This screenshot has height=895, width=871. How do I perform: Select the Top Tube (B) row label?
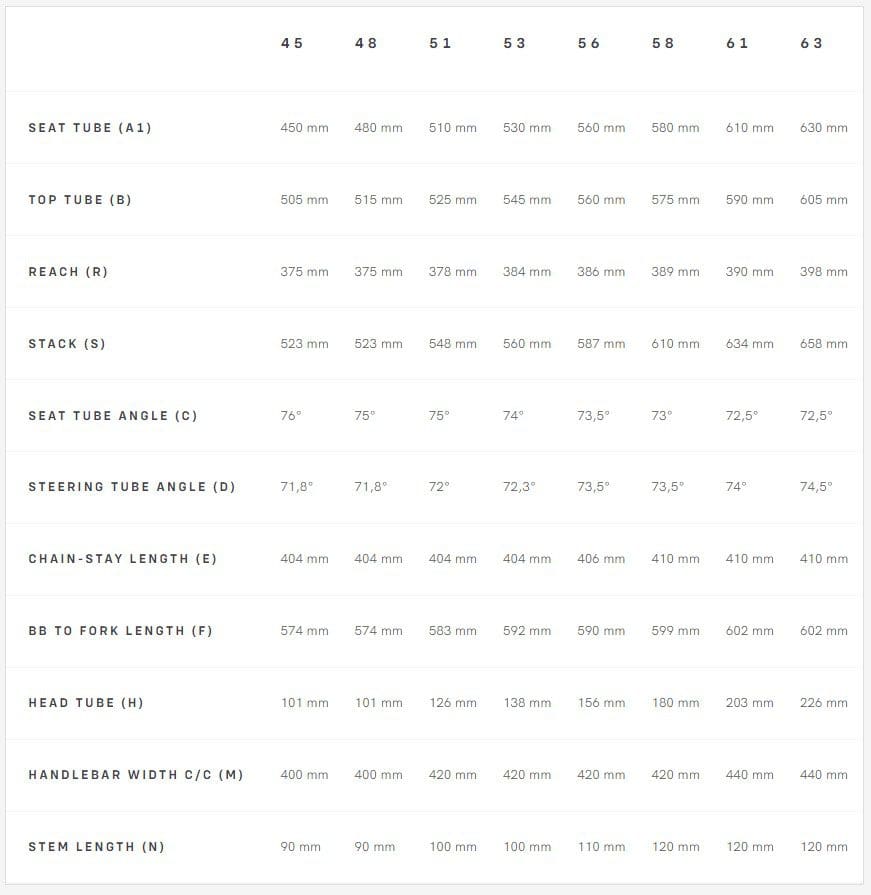(80, 200)
